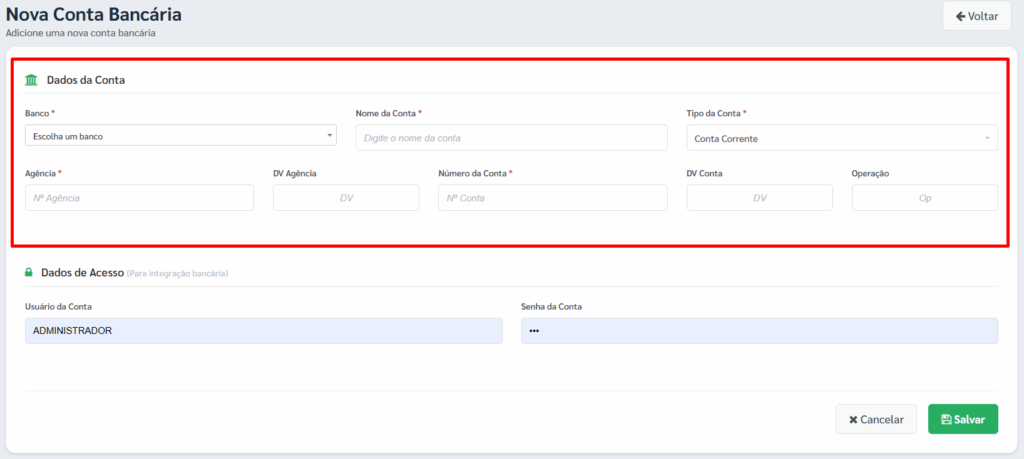Open the Banco dropdown to choose a bank
Viewport: 1024px width, 459px height.
coord(180,136)
